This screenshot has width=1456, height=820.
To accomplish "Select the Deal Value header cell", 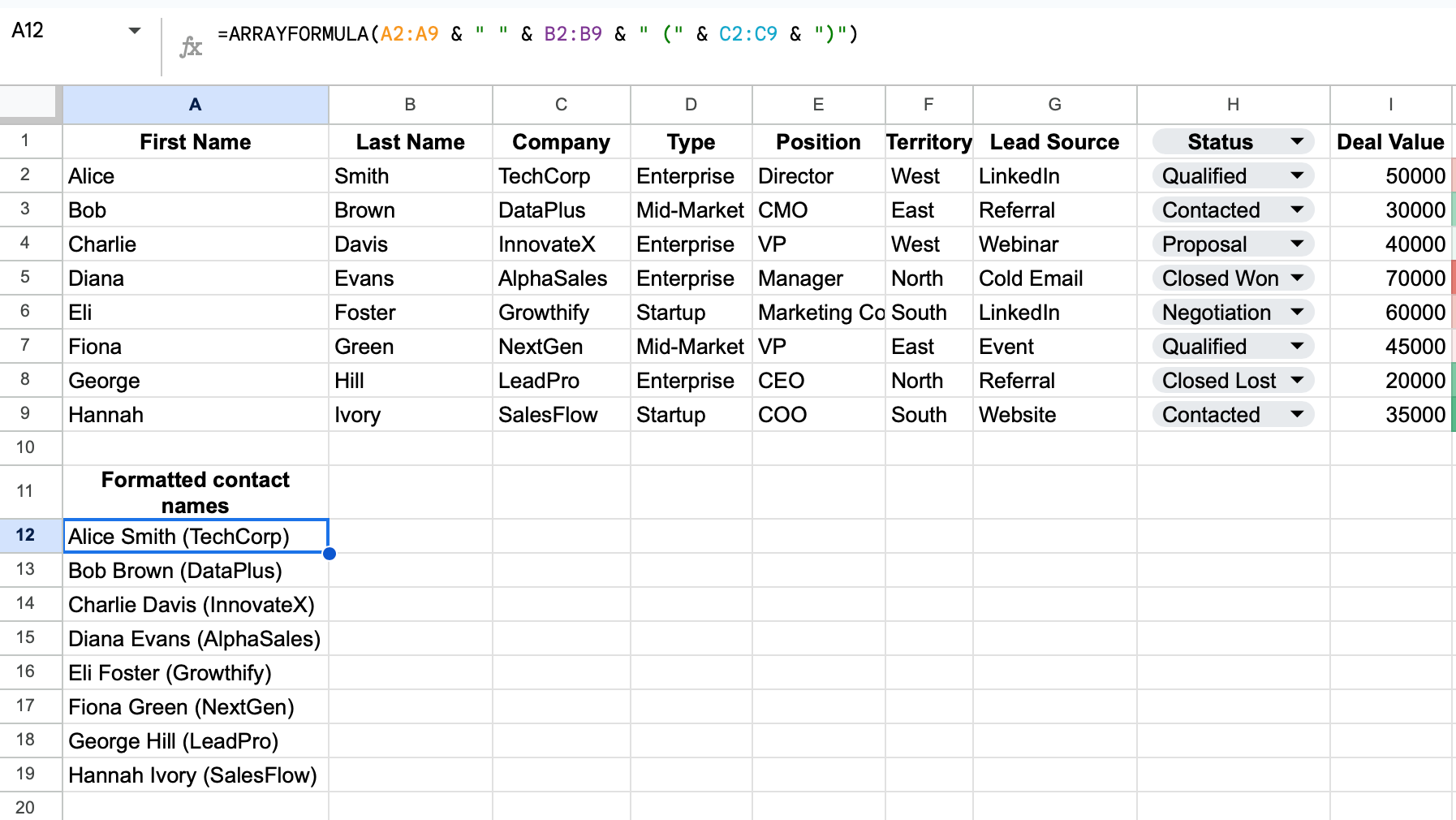I will [1389, 142].
